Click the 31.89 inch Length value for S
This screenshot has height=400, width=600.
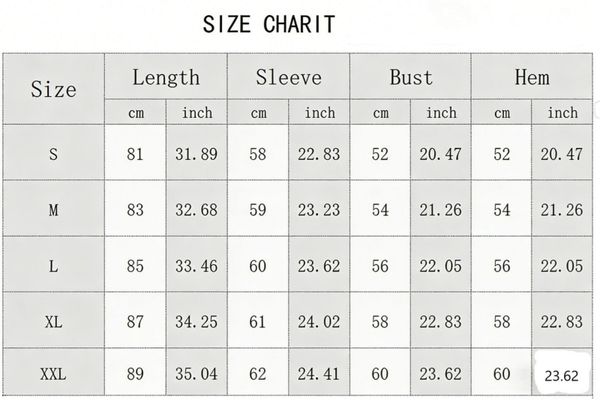coord(197,154)
